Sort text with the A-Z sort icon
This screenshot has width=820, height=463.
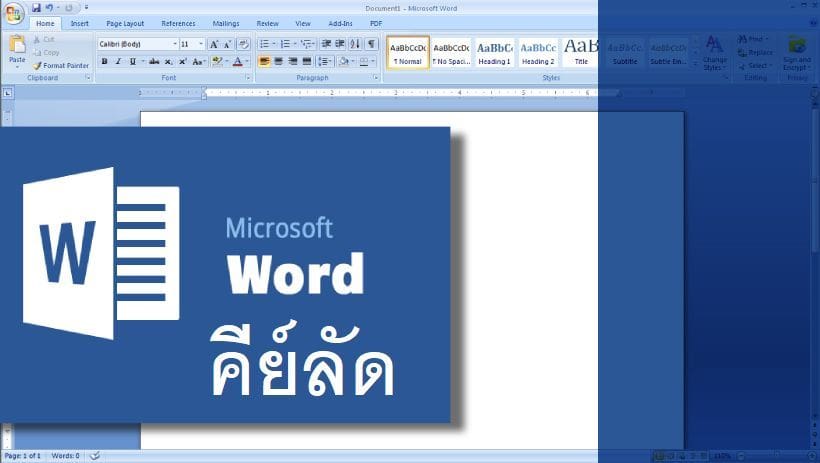[x=355, y=44]
